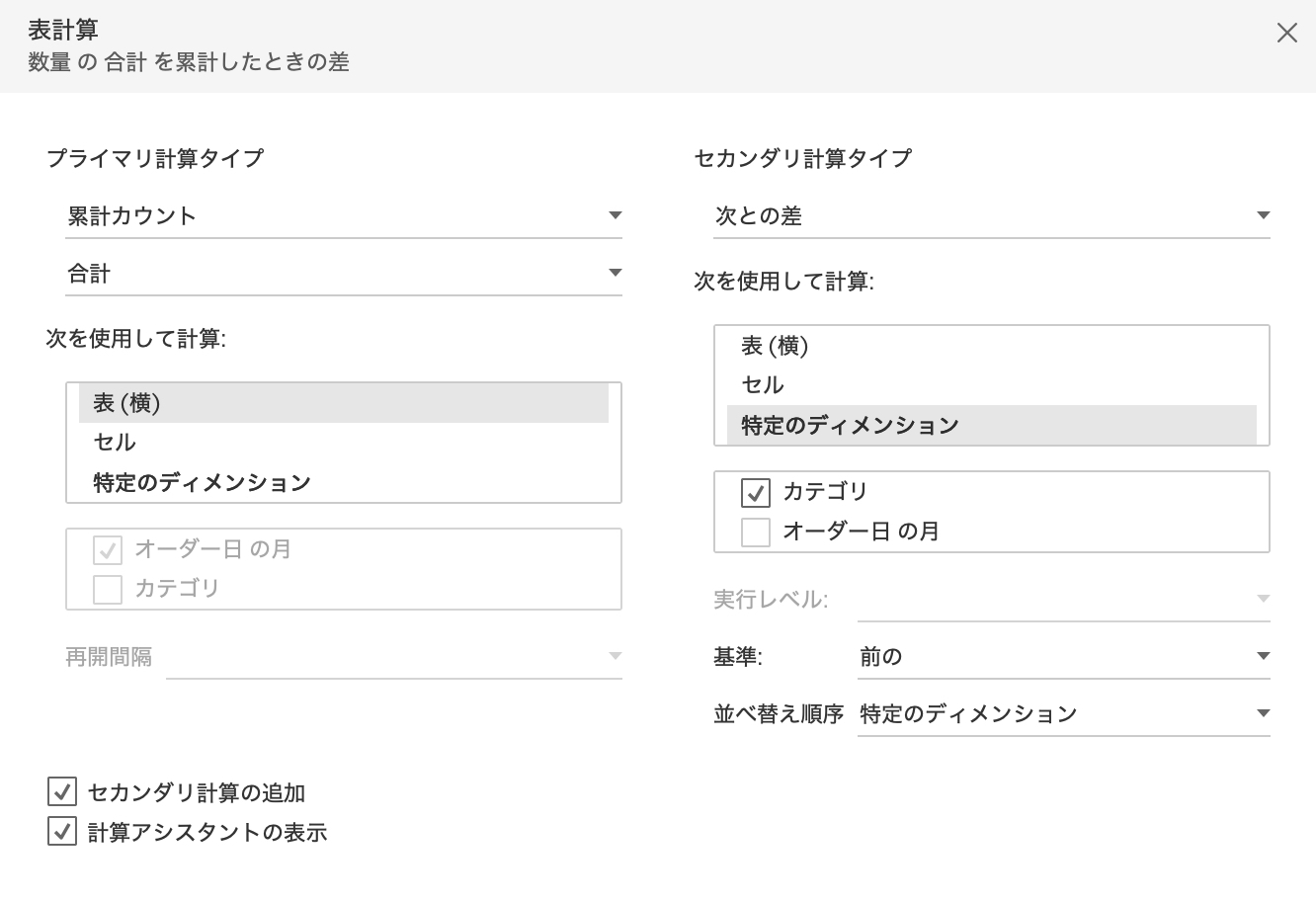The image size is (1316, 903).
Task: Open the 基準 dropdown showing 前の
Action: [x=1063, y=656]
